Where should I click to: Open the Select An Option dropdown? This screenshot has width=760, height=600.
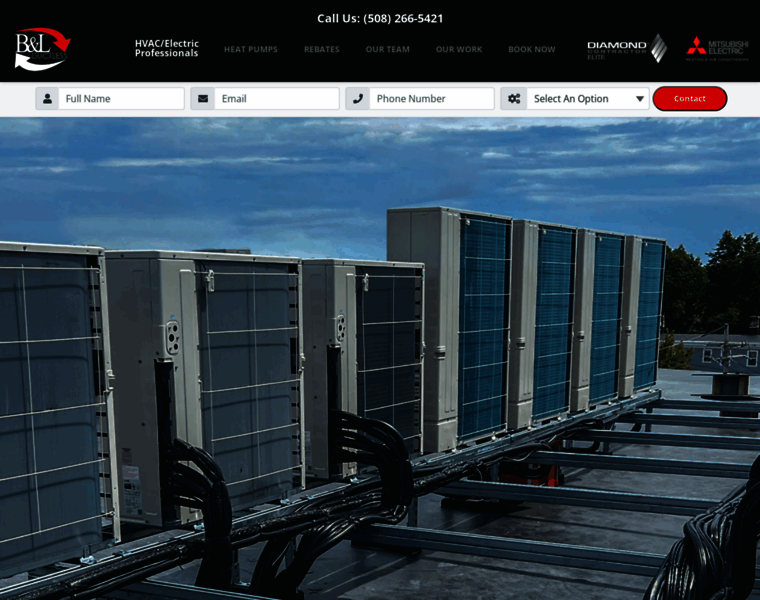[588, 99]
